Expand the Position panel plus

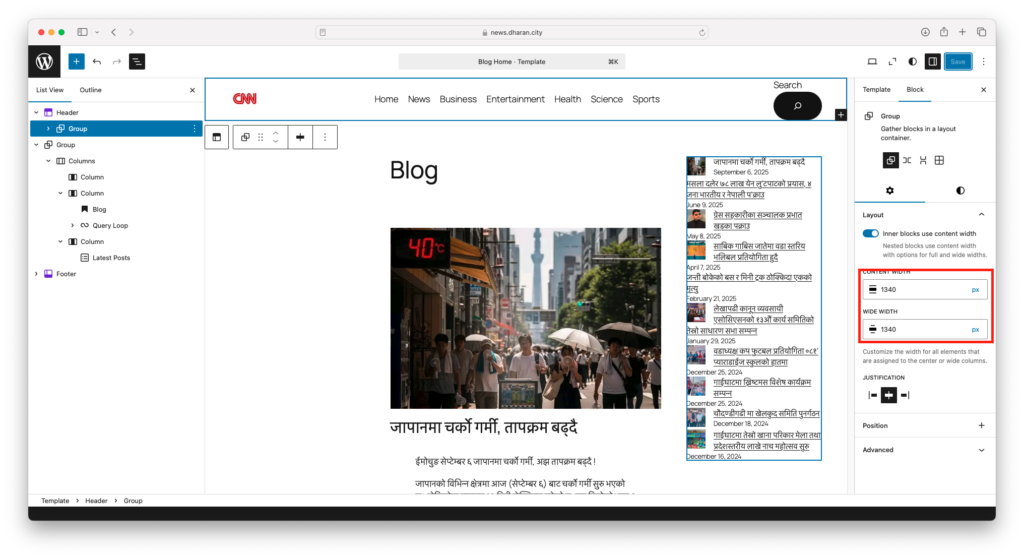click(981, 425)
